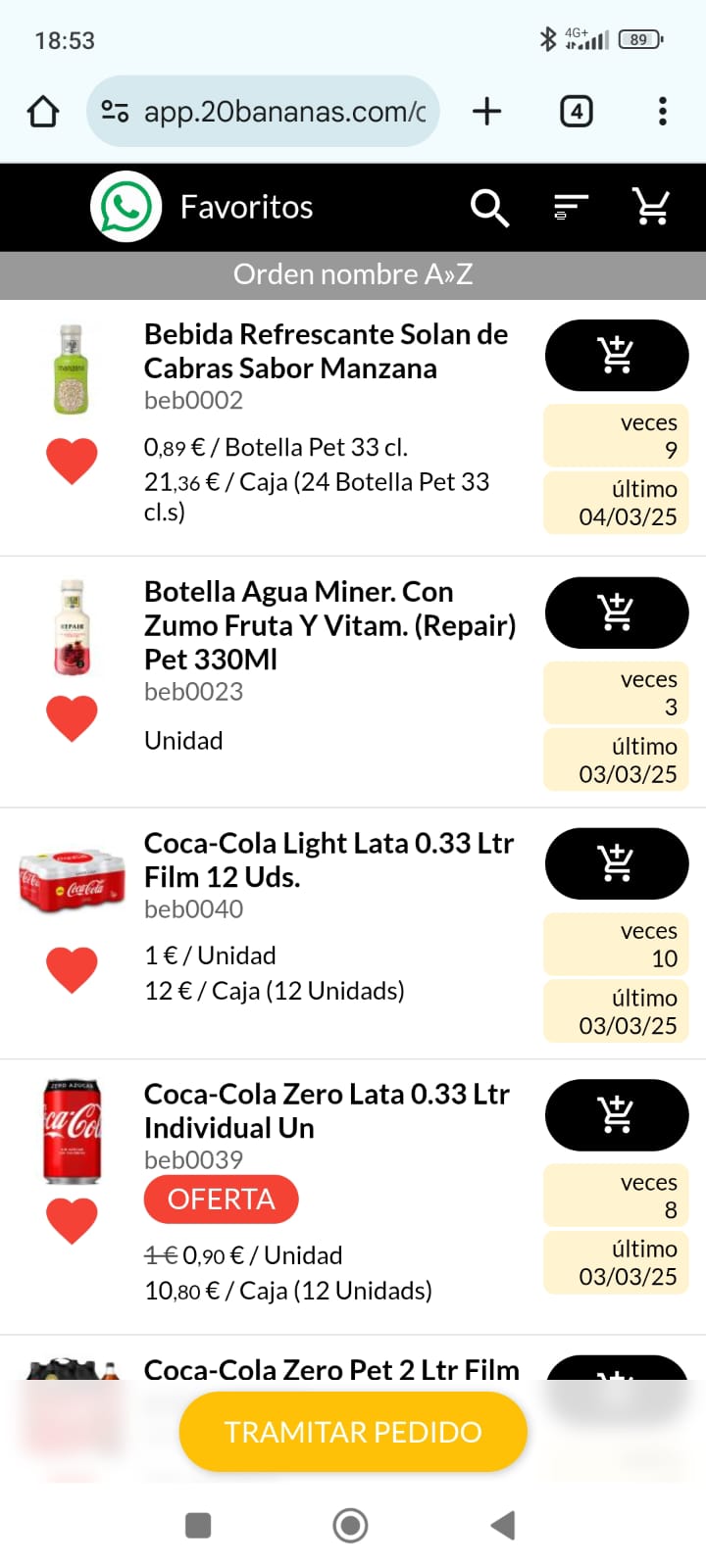This screenshot has width=706, height=1568.
Task: Tap the Orden nombre A»Z bar
Action: 353,274
